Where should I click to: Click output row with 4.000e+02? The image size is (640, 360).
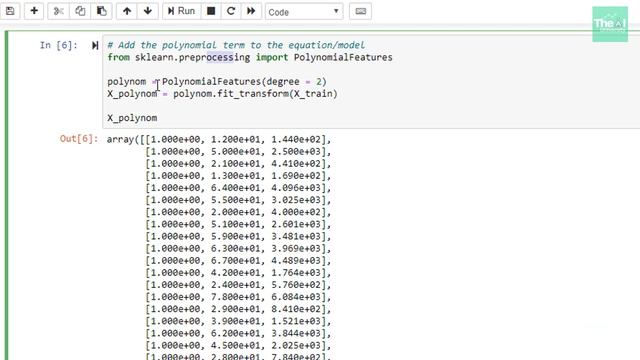(238, 212)
